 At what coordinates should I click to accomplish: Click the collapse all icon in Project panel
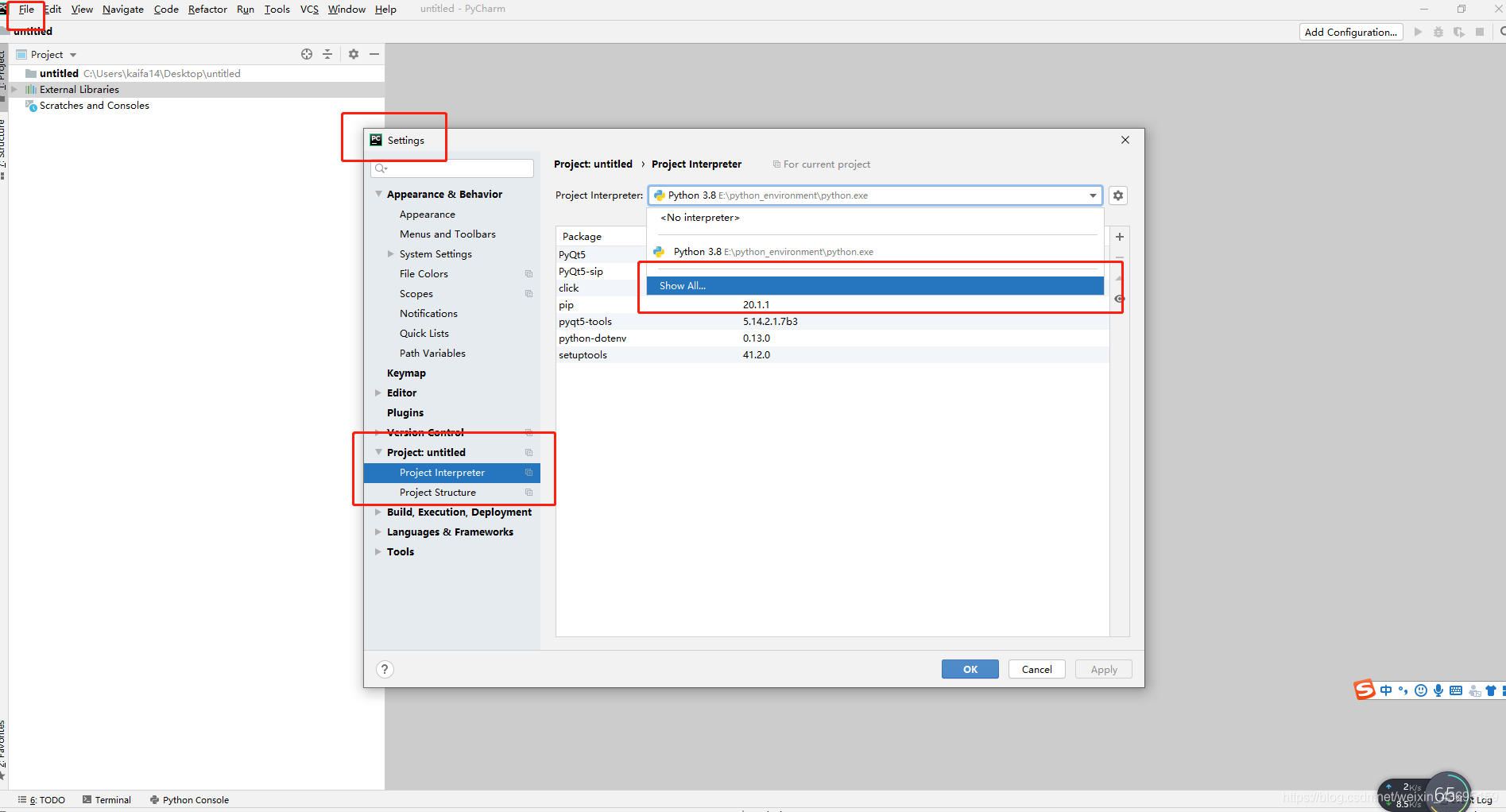coord(327,54)
